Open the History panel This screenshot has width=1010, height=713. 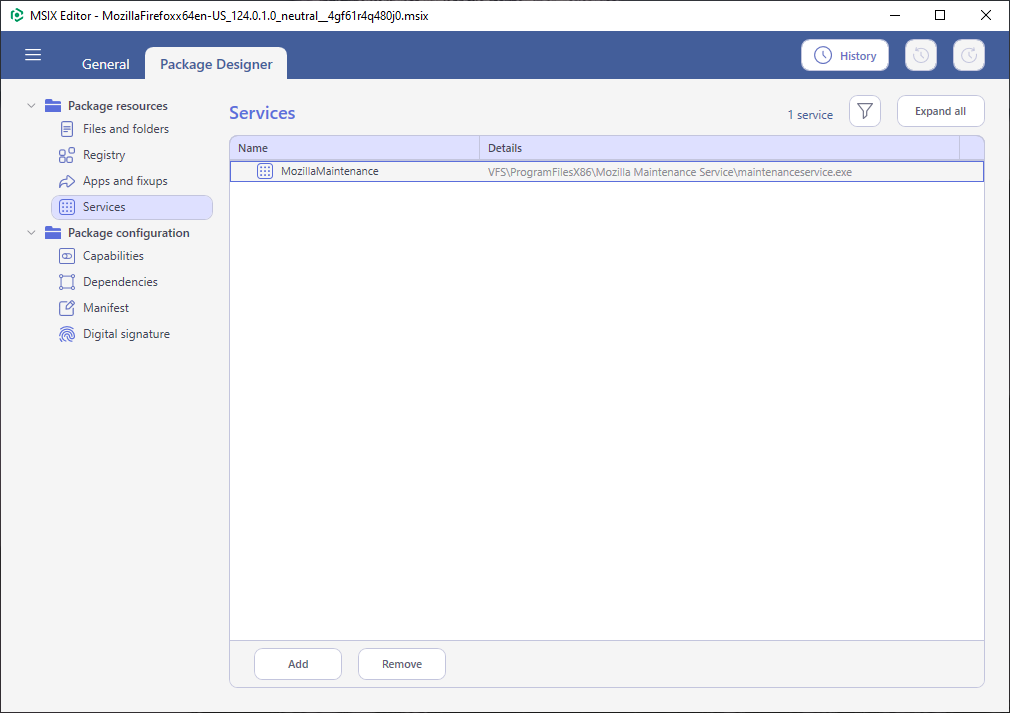(844, 55)
